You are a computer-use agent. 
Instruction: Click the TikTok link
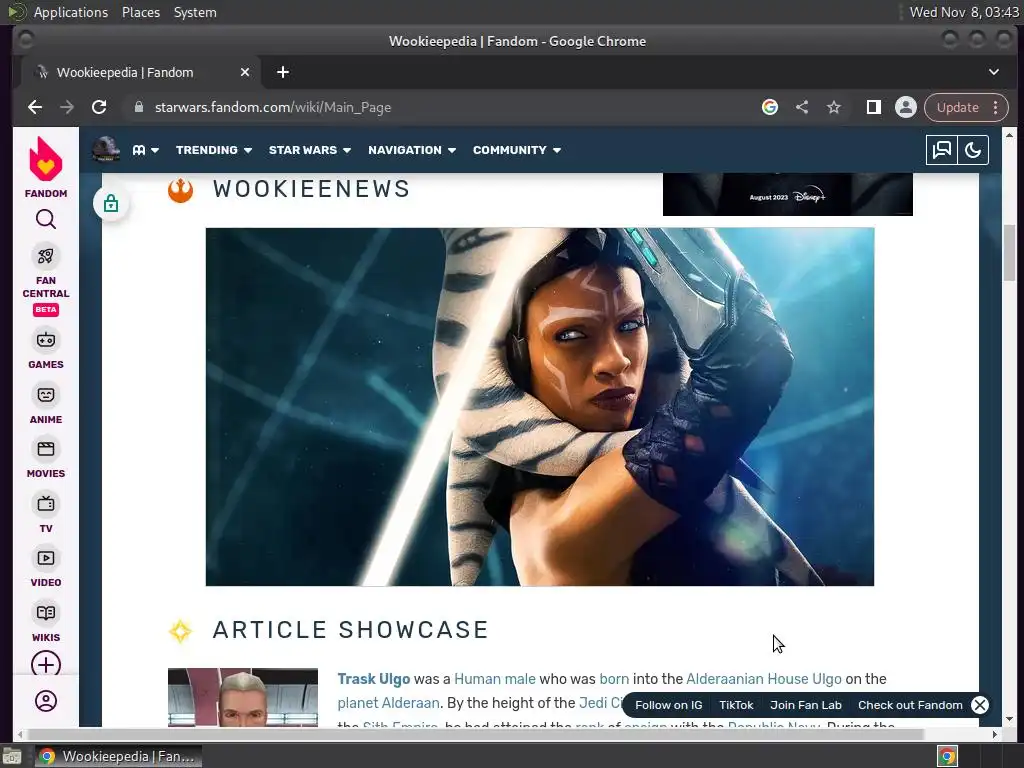(736, 705)
